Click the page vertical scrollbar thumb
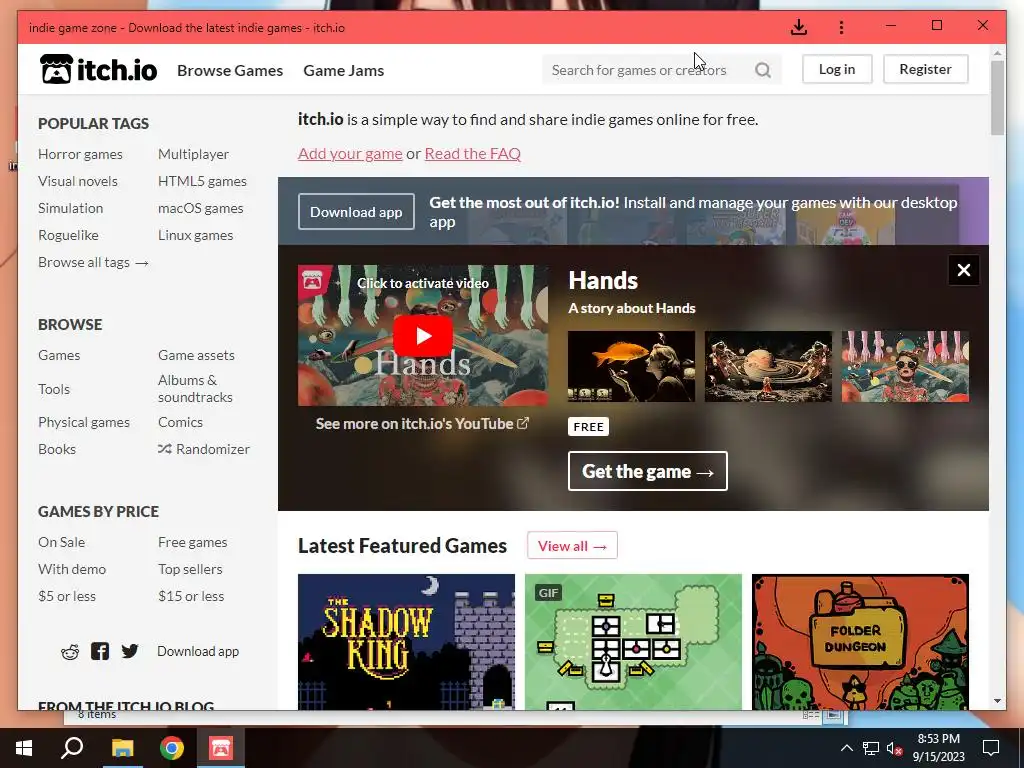This screenshot has height=768, width=1024. tap(997, 98)
